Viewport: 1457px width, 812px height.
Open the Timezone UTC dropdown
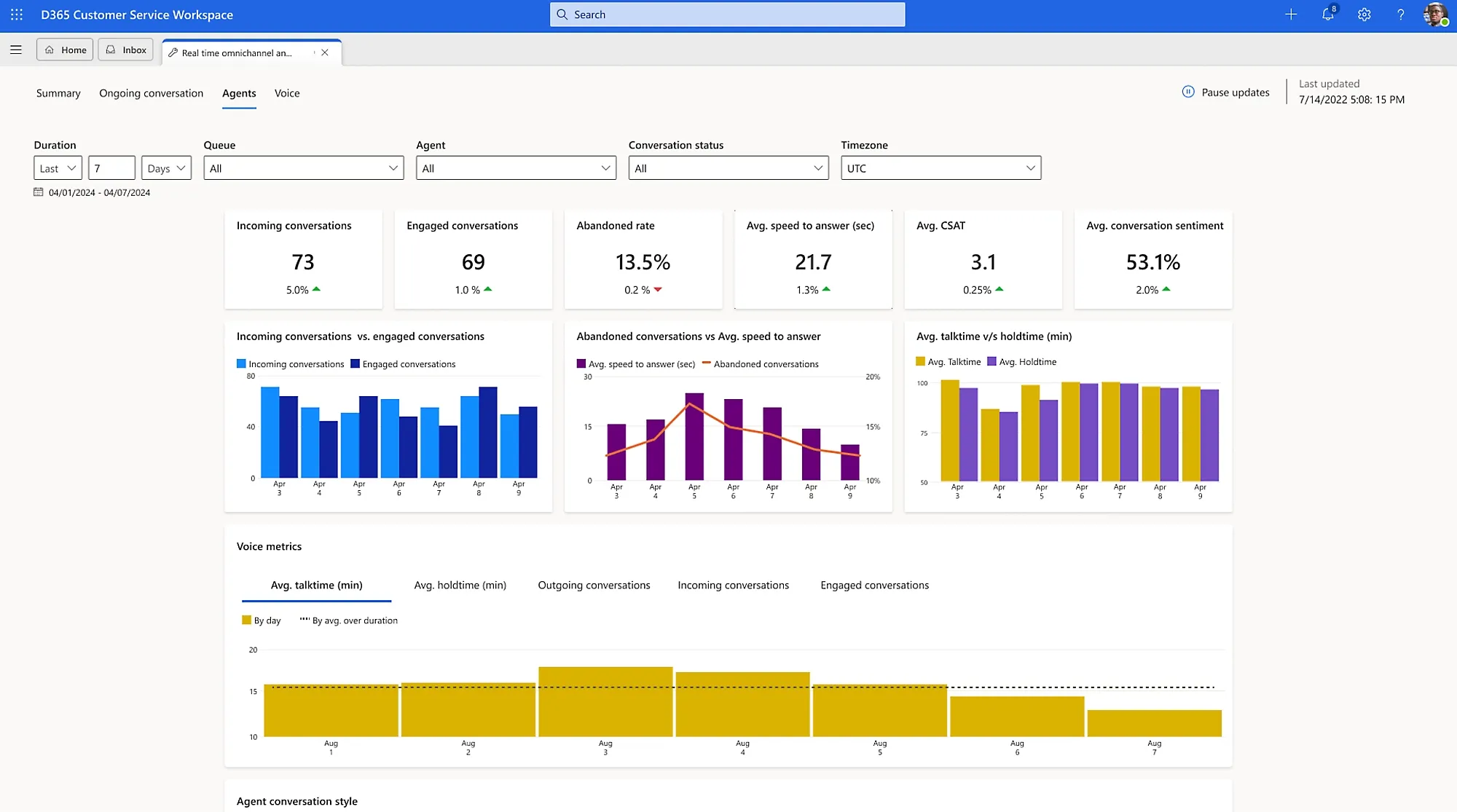pyautogui.click(x=940, y=168)
